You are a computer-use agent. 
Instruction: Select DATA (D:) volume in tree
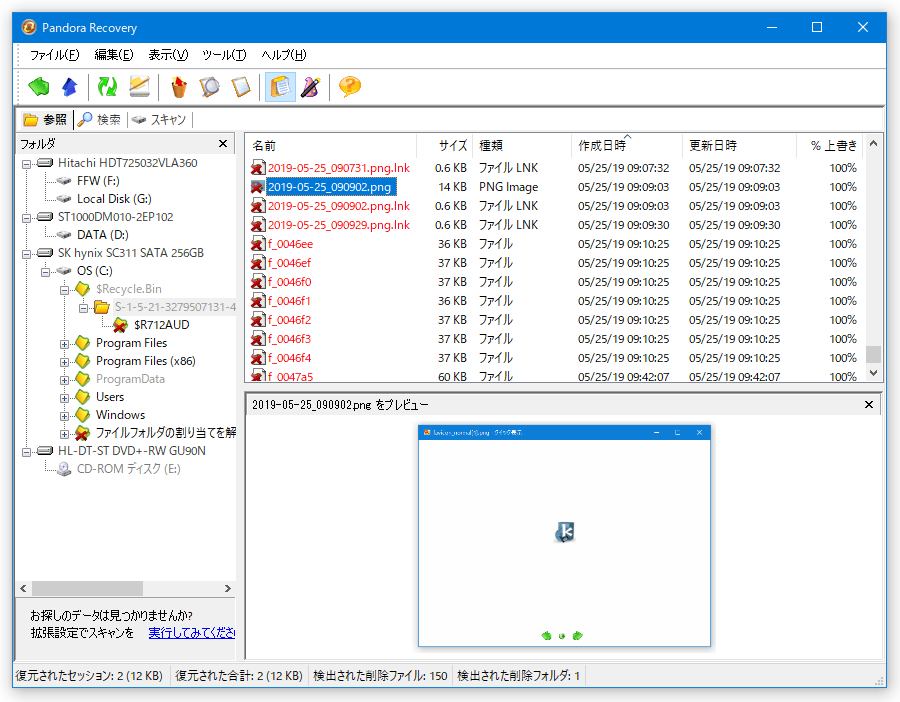tap(103, 235)
